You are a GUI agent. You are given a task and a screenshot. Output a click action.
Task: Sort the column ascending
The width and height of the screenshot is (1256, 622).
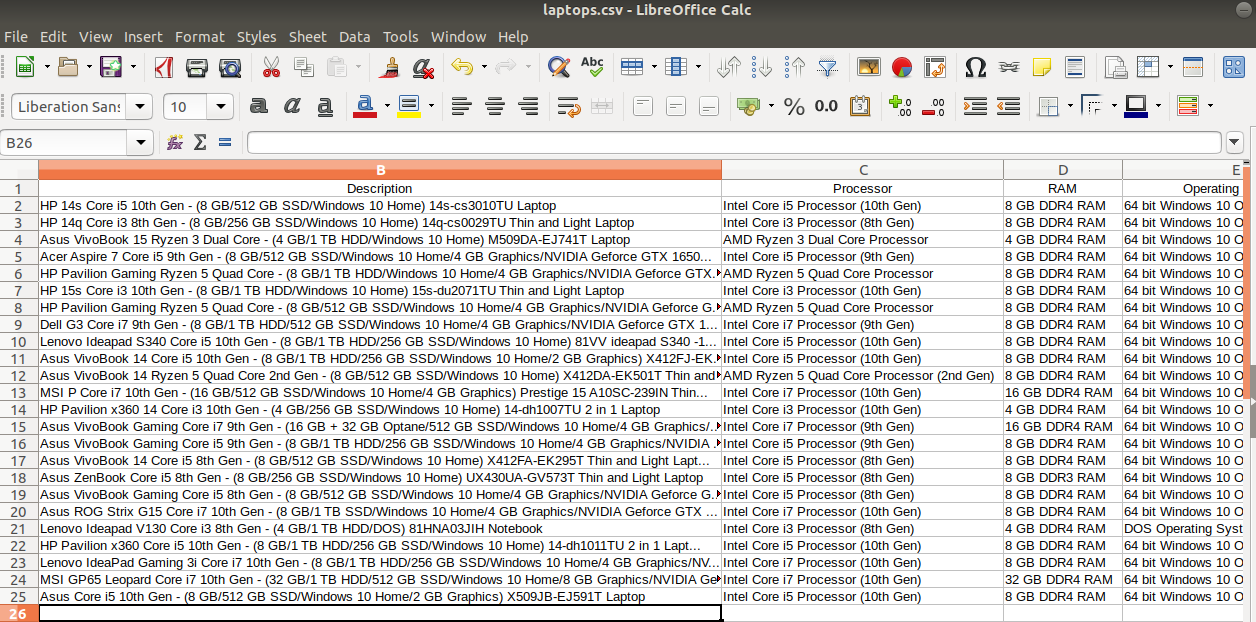point(762,67)
